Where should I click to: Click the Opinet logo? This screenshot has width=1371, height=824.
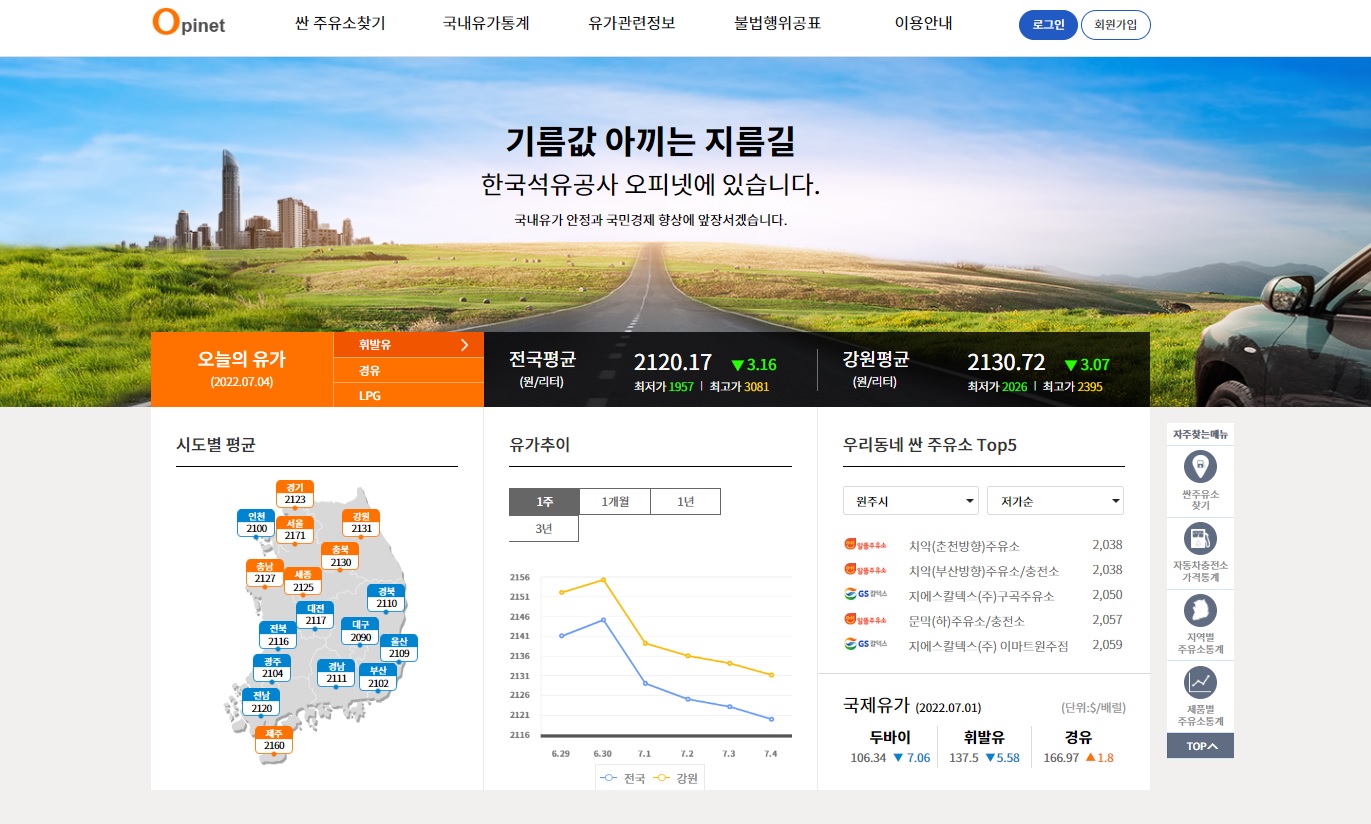point(186,24)
